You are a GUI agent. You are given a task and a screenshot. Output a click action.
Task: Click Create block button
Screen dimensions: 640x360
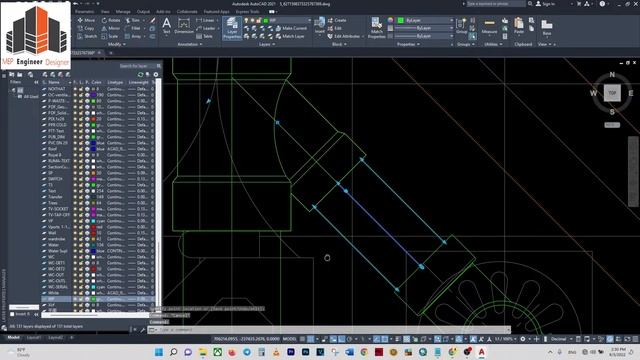[337, 20]
